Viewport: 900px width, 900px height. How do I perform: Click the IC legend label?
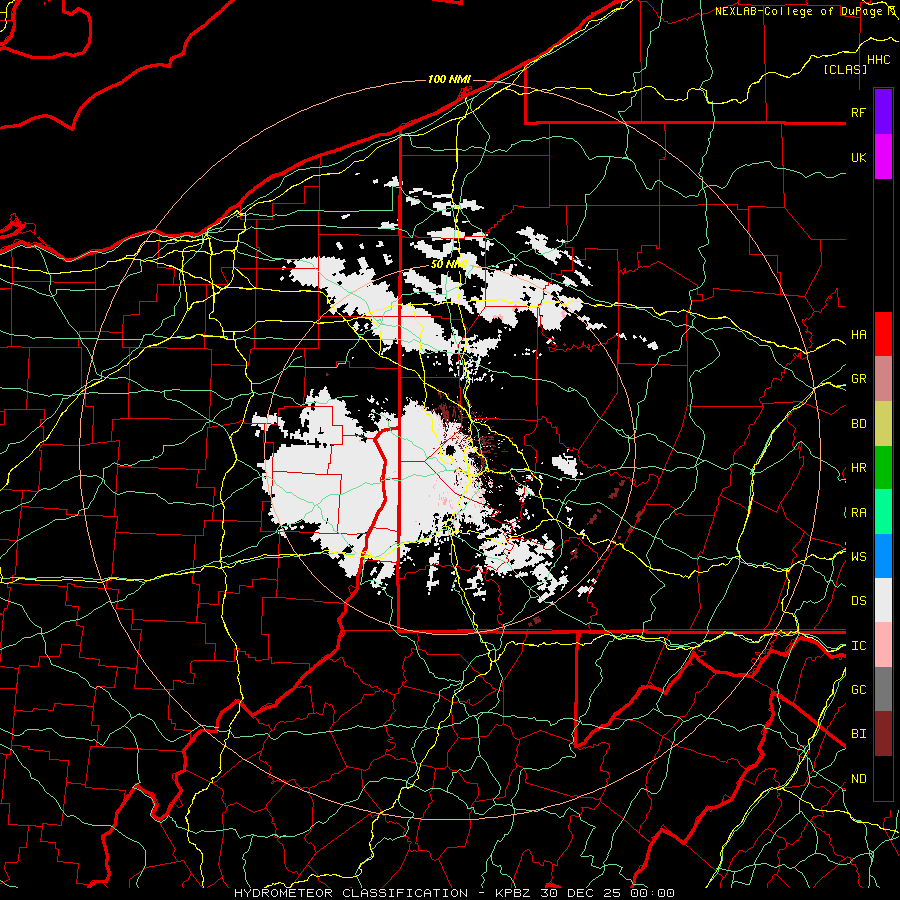(858, 646)
